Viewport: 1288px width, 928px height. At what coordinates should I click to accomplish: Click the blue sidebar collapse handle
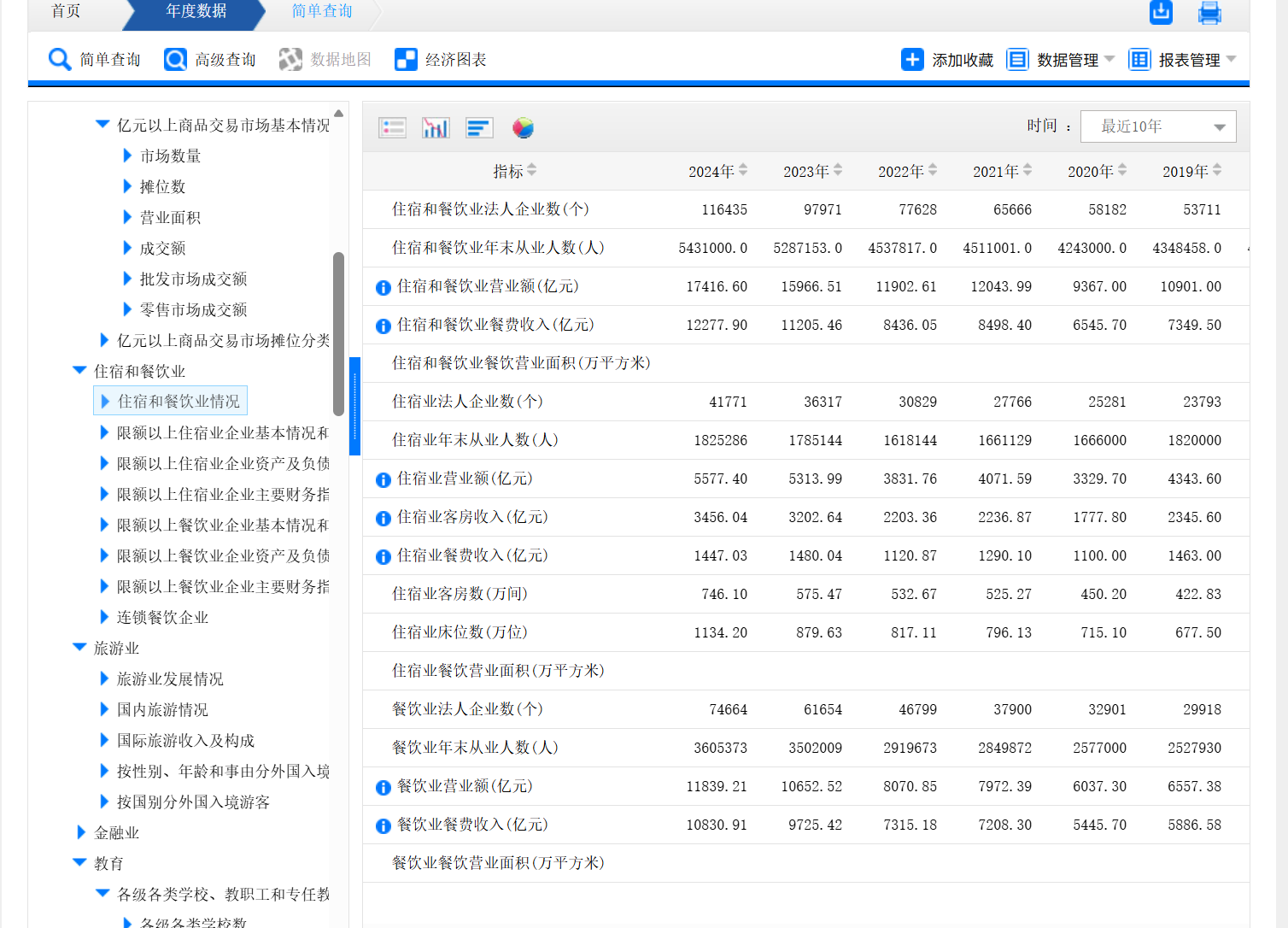click(354, 407)
